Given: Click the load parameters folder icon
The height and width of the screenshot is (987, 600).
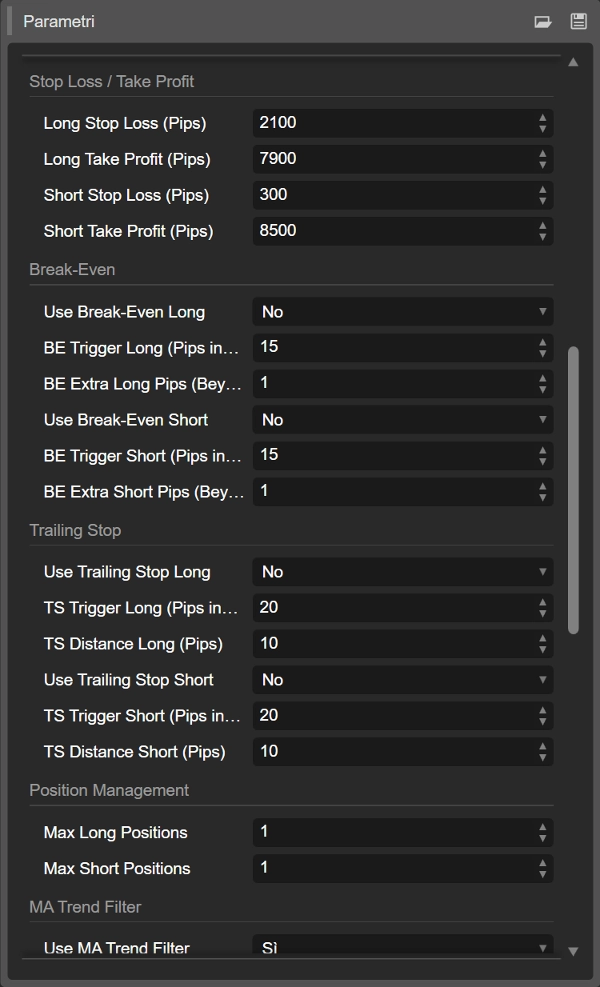Looking at the screenshot, I should pos(543,21).
